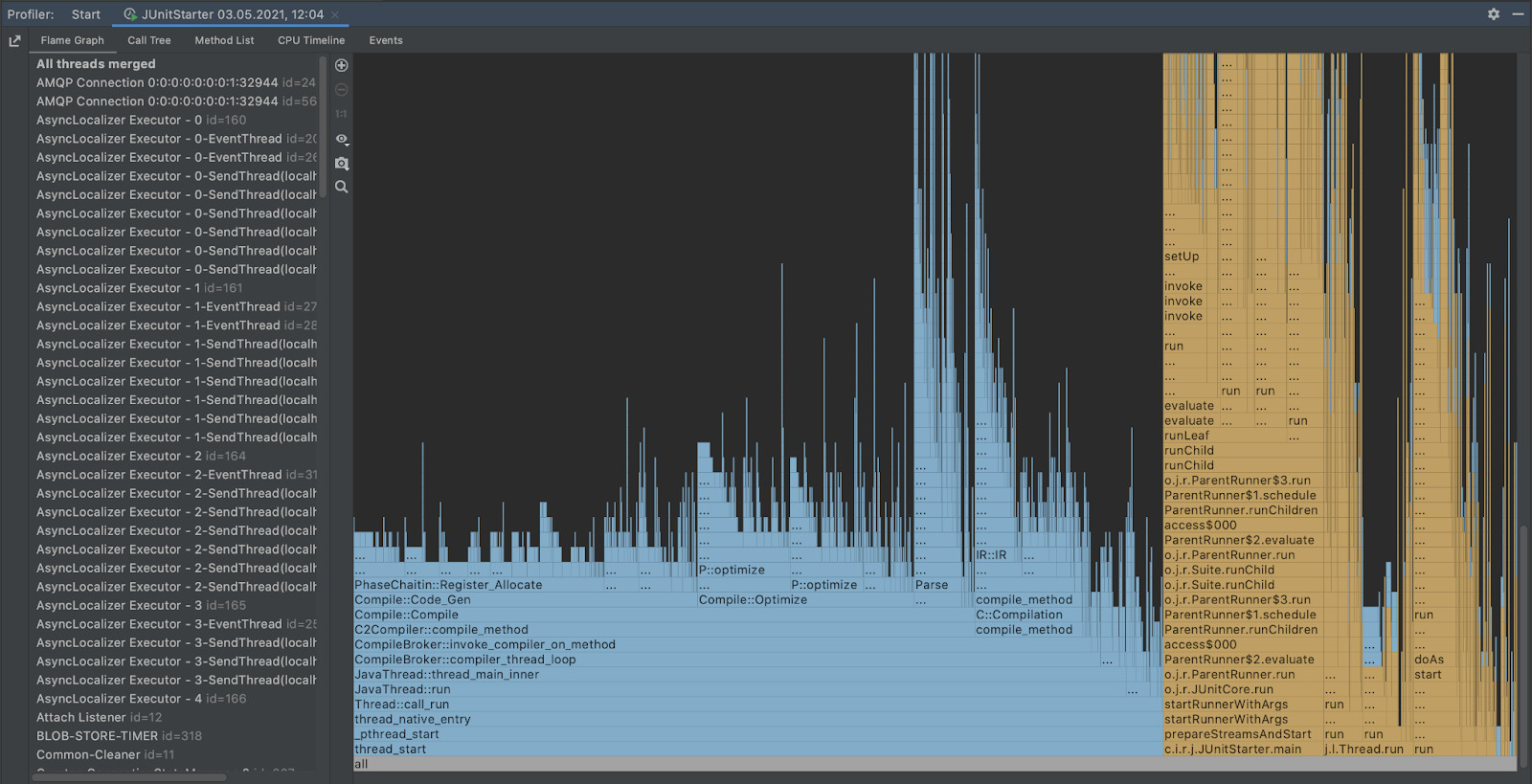Click the thread list horizontal scrollbar
The image size is (1532, 784).
coord(129,777)
